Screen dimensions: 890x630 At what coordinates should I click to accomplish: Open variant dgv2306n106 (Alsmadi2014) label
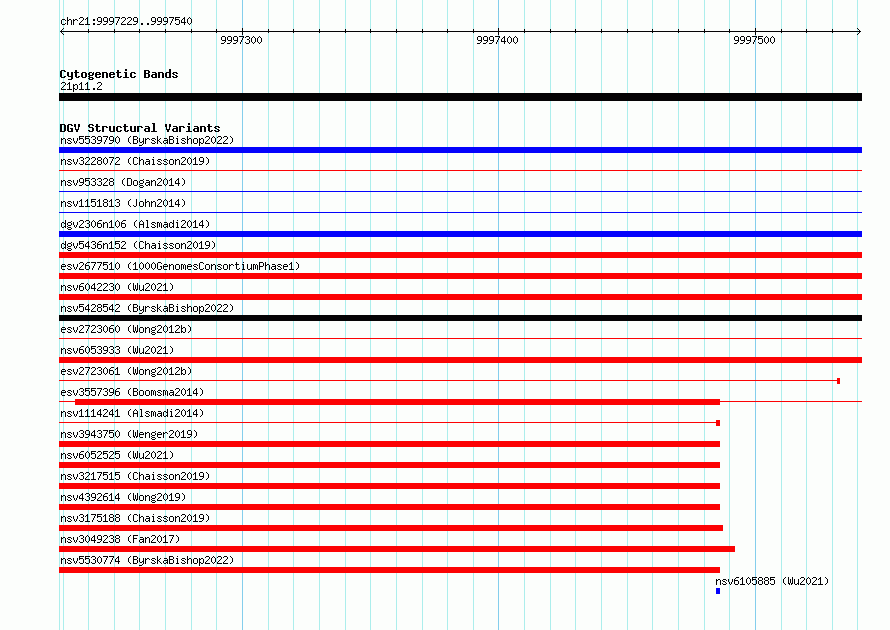pyautogui.click(x=135, y=224)
